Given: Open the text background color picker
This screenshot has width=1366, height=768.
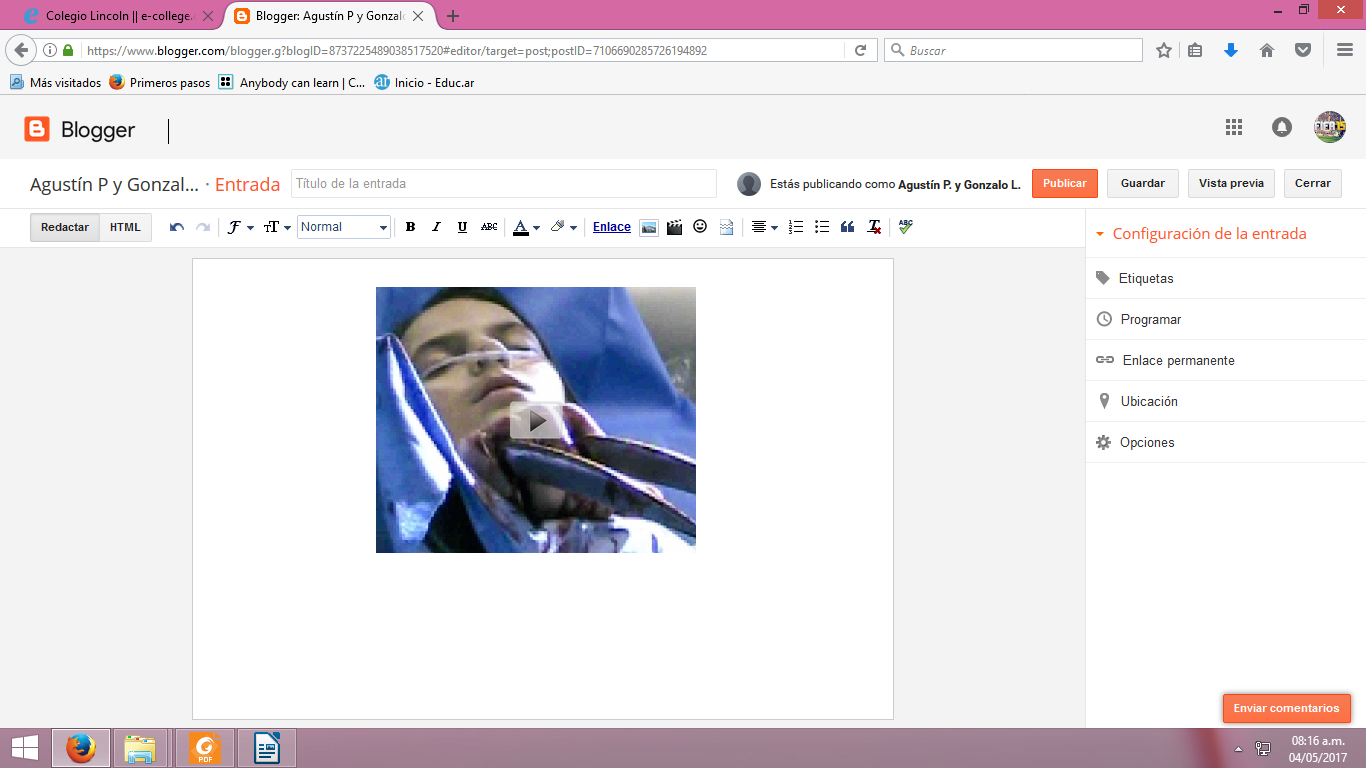Looking at the screenshot, I should tap(564, 227).
